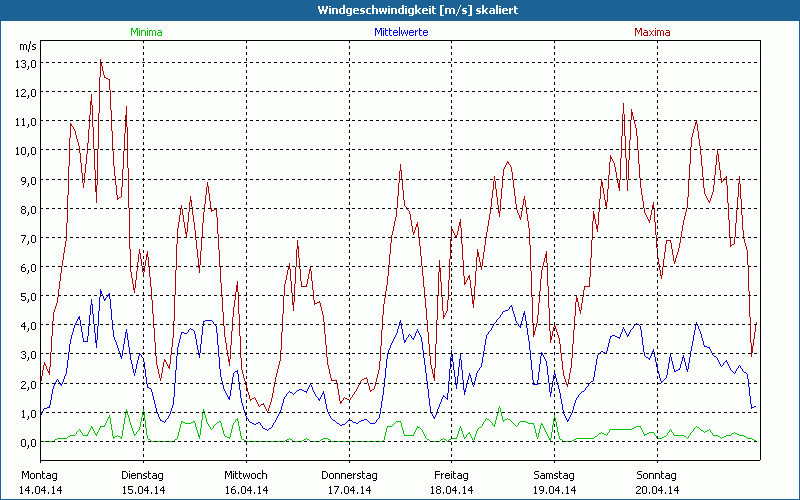Select the blue "Mittelwerte" legend label
The image size is (800, 500).
[x=401, y=32]
